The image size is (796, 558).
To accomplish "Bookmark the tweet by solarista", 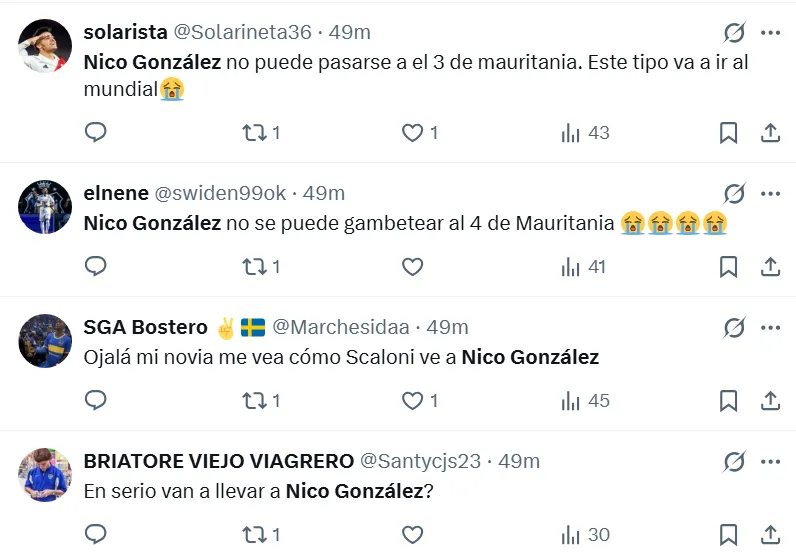I will point(729,132).
